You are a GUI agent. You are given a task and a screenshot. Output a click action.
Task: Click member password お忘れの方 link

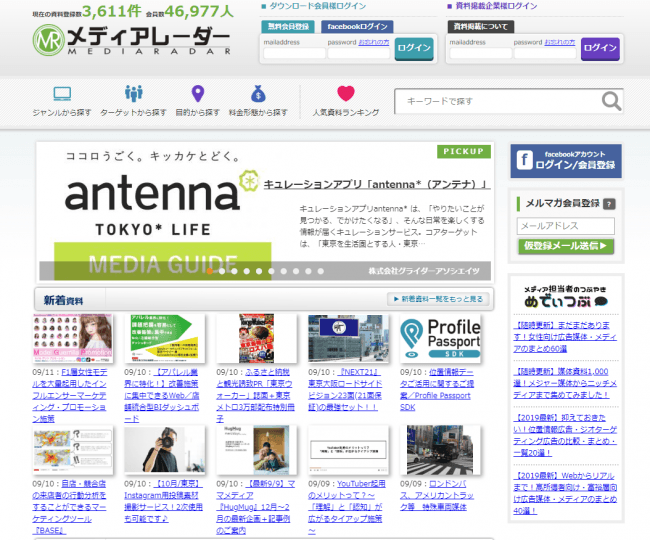[374, 42]
